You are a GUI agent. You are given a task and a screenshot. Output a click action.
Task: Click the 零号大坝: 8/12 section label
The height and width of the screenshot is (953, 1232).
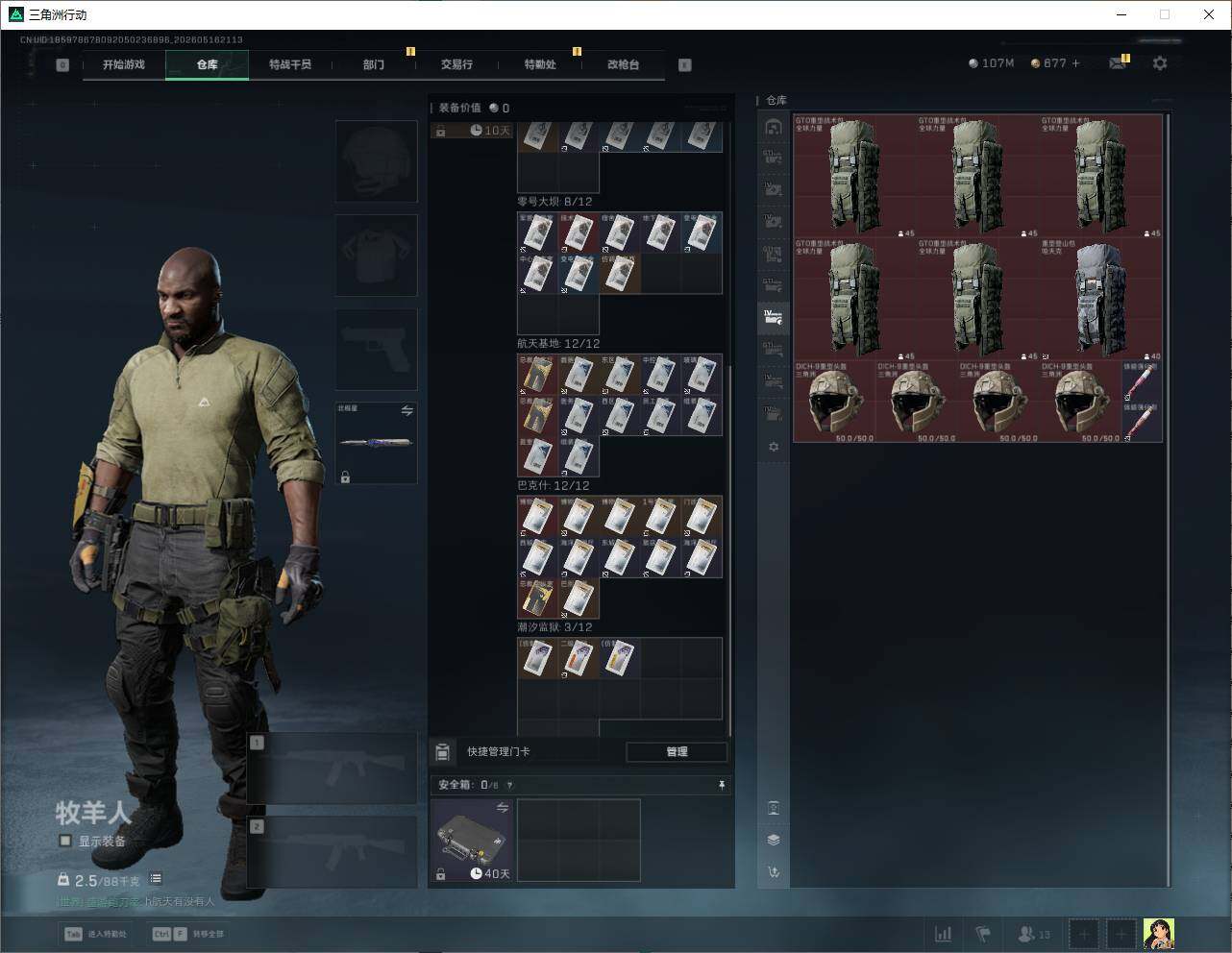(555, 202)
